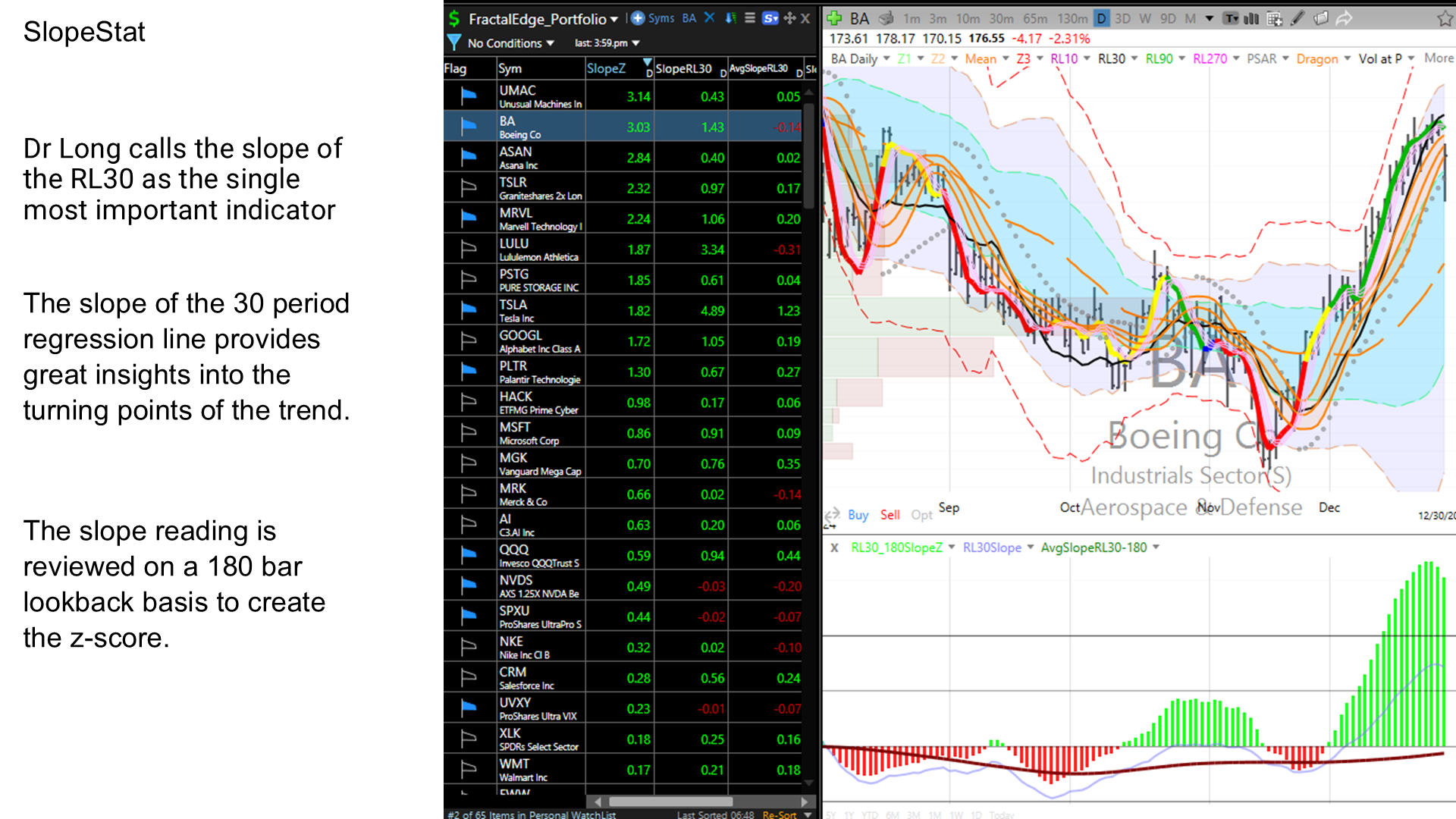Toggle the flag for GOOGL row
This screenshot has height=819, width=1456.
coord(469,340)
